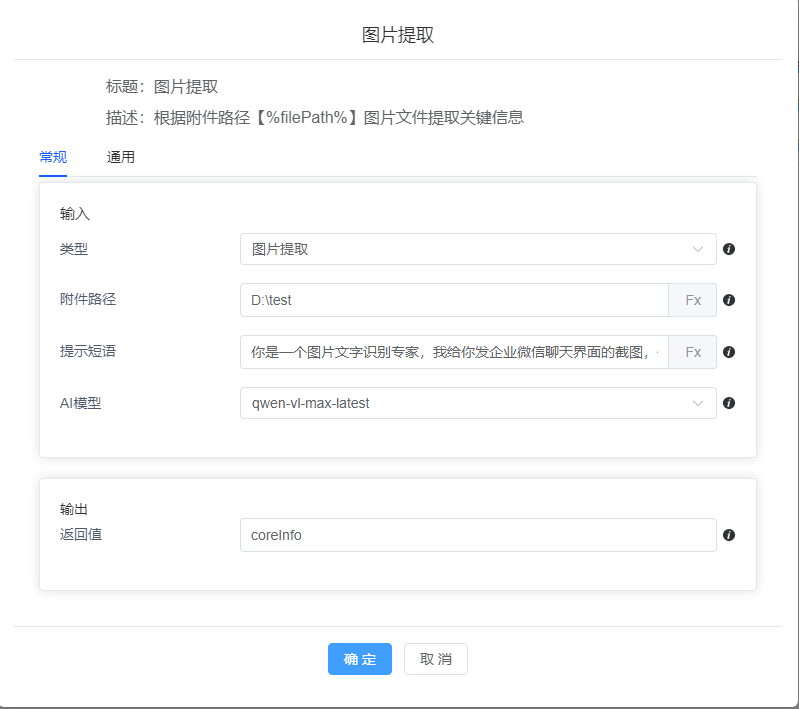Open the Fx editor for 附件路径
The width and height of the screenshot is (799, 709).
(692, 300)
